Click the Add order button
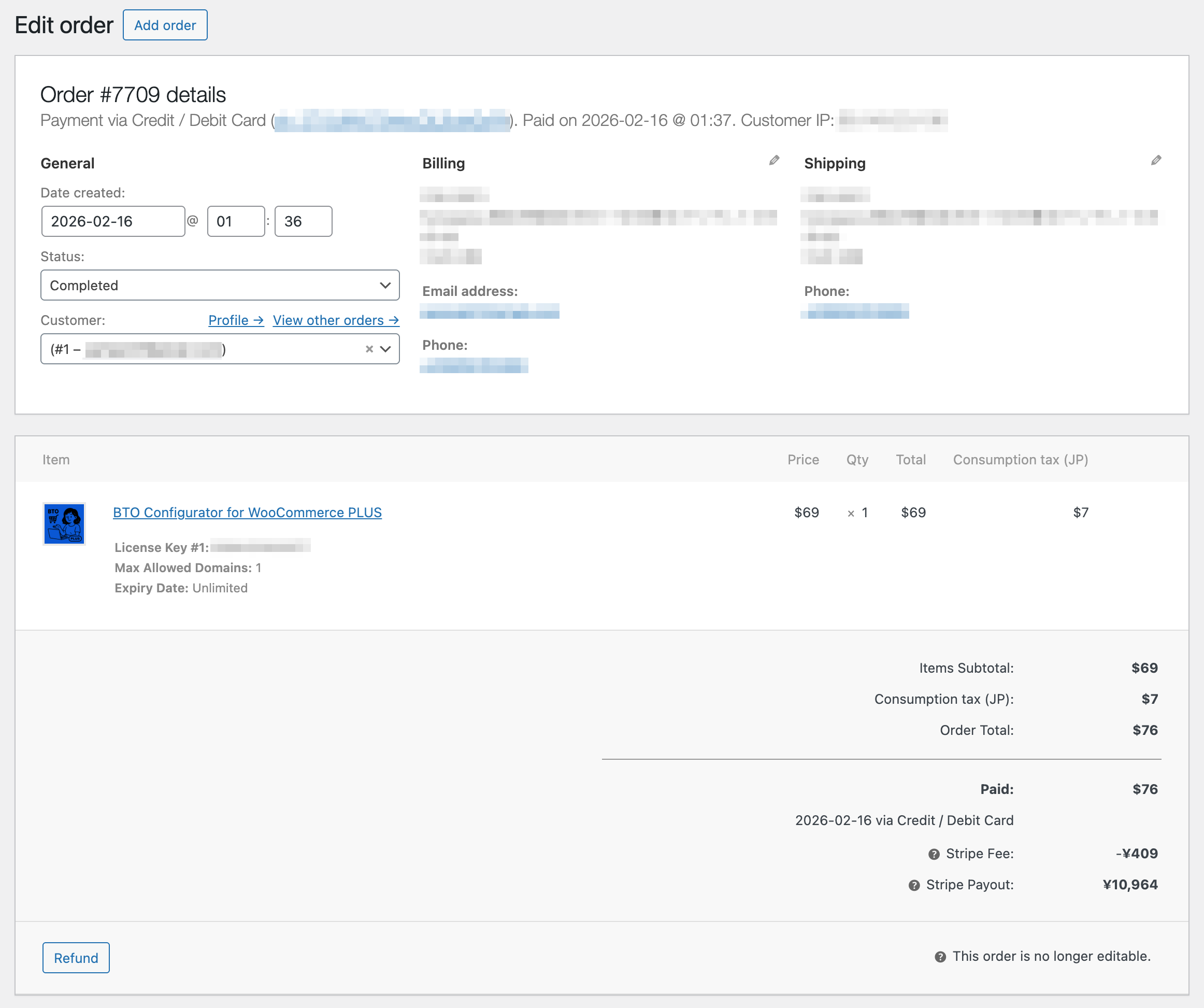1204x1008 pixels. tap(165, 25)
